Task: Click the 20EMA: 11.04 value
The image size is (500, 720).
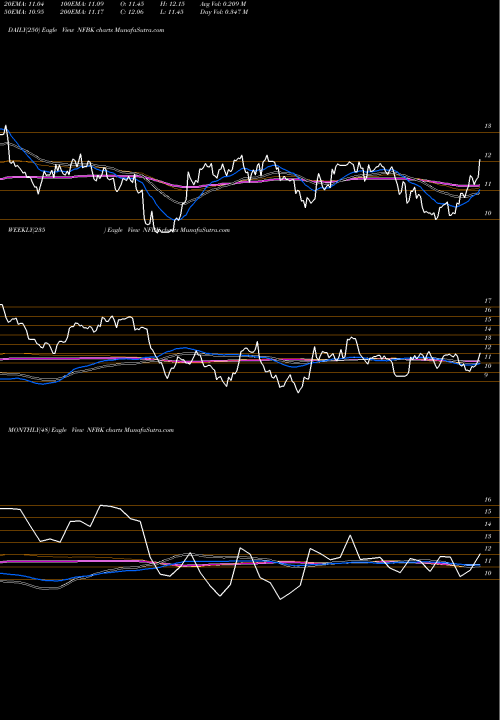Action: tap(24, 4)
